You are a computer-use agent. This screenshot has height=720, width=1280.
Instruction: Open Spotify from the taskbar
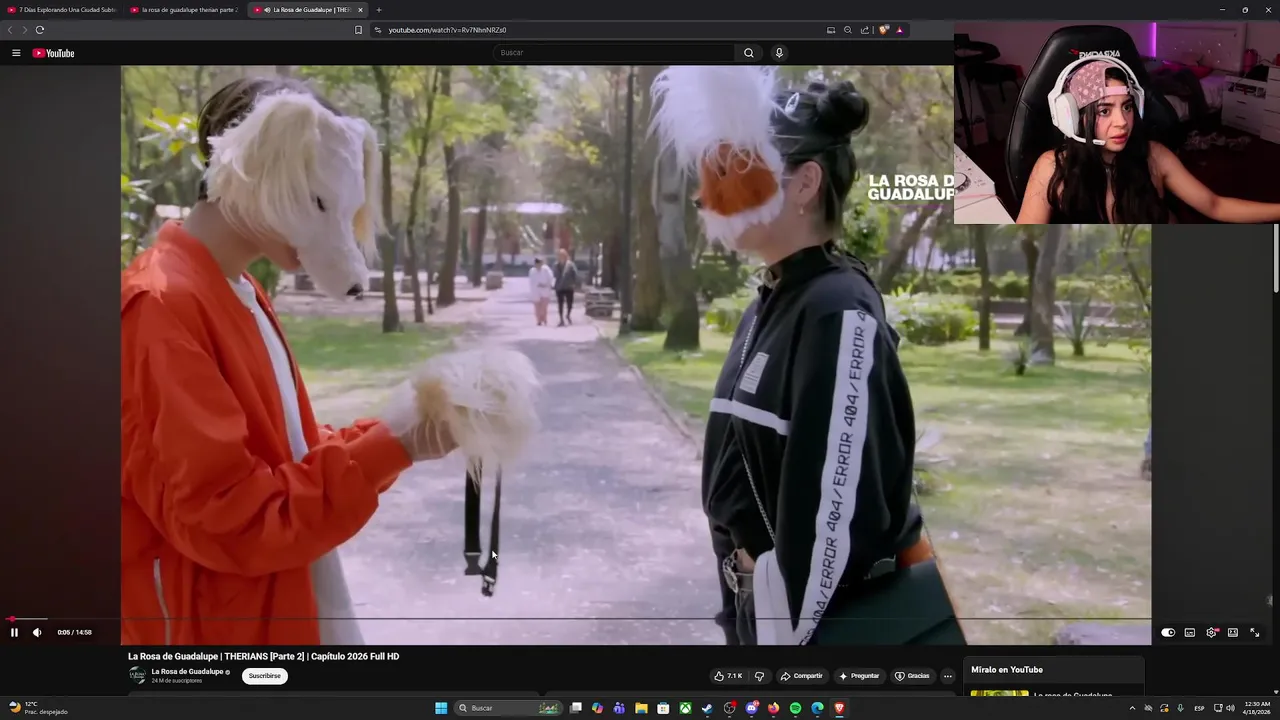(795, 708)
